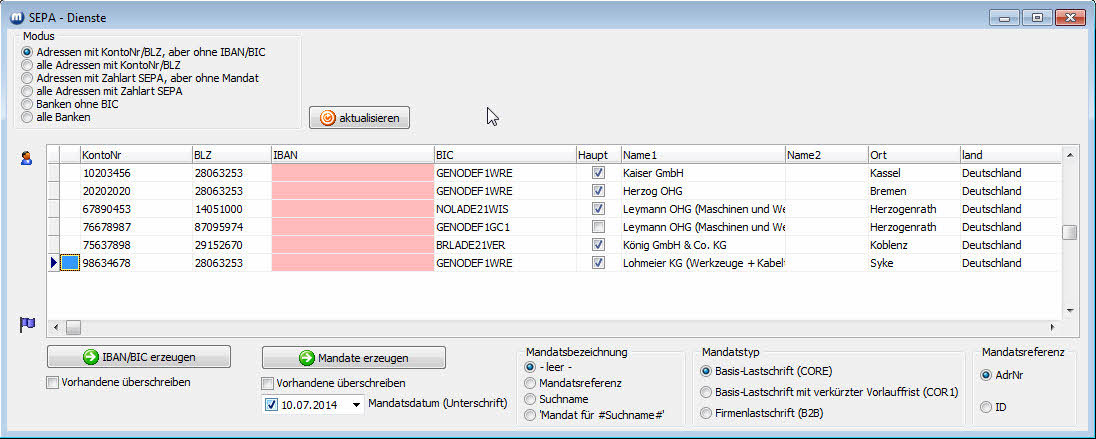
Task: Click the table's vertical scrollbar down arrow
Action: pyautogui.click(x=1069, y=310)
